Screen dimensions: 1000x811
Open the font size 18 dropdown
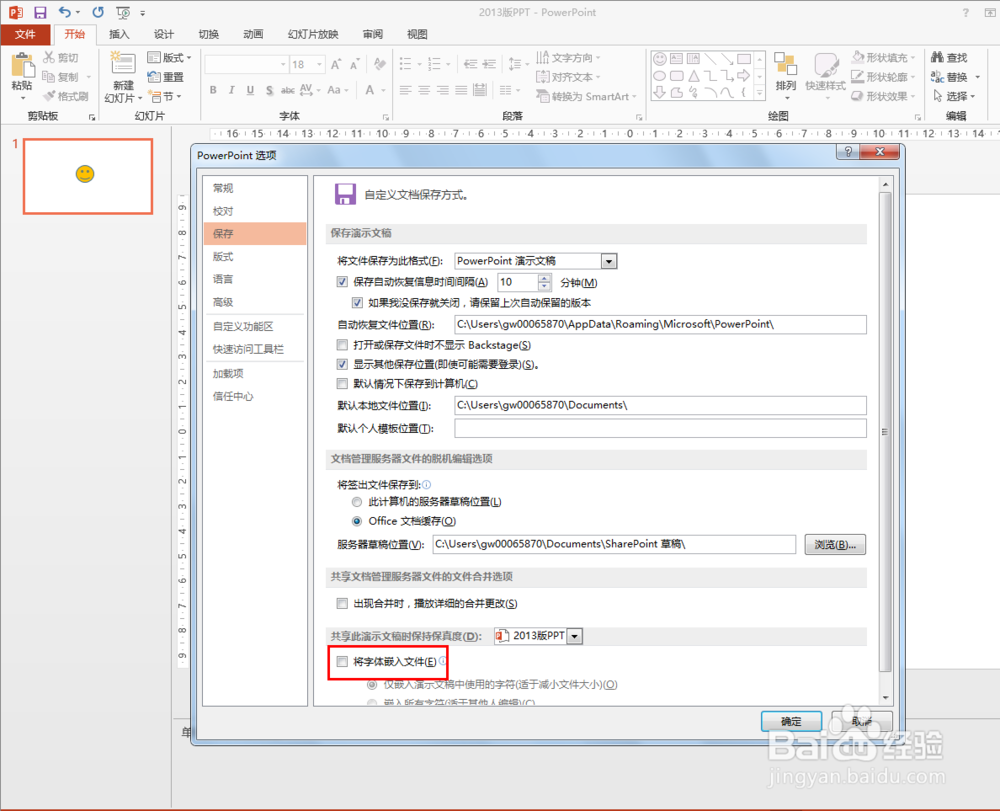319,64
